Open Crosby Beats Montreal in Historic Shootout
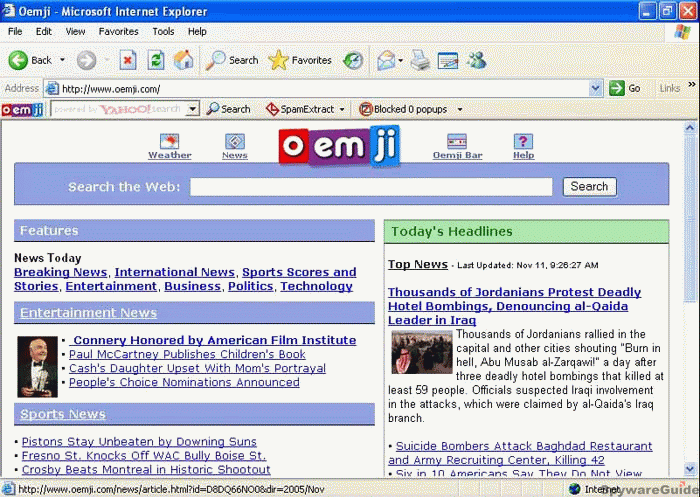Screen dimensions: 700x497 146,470
